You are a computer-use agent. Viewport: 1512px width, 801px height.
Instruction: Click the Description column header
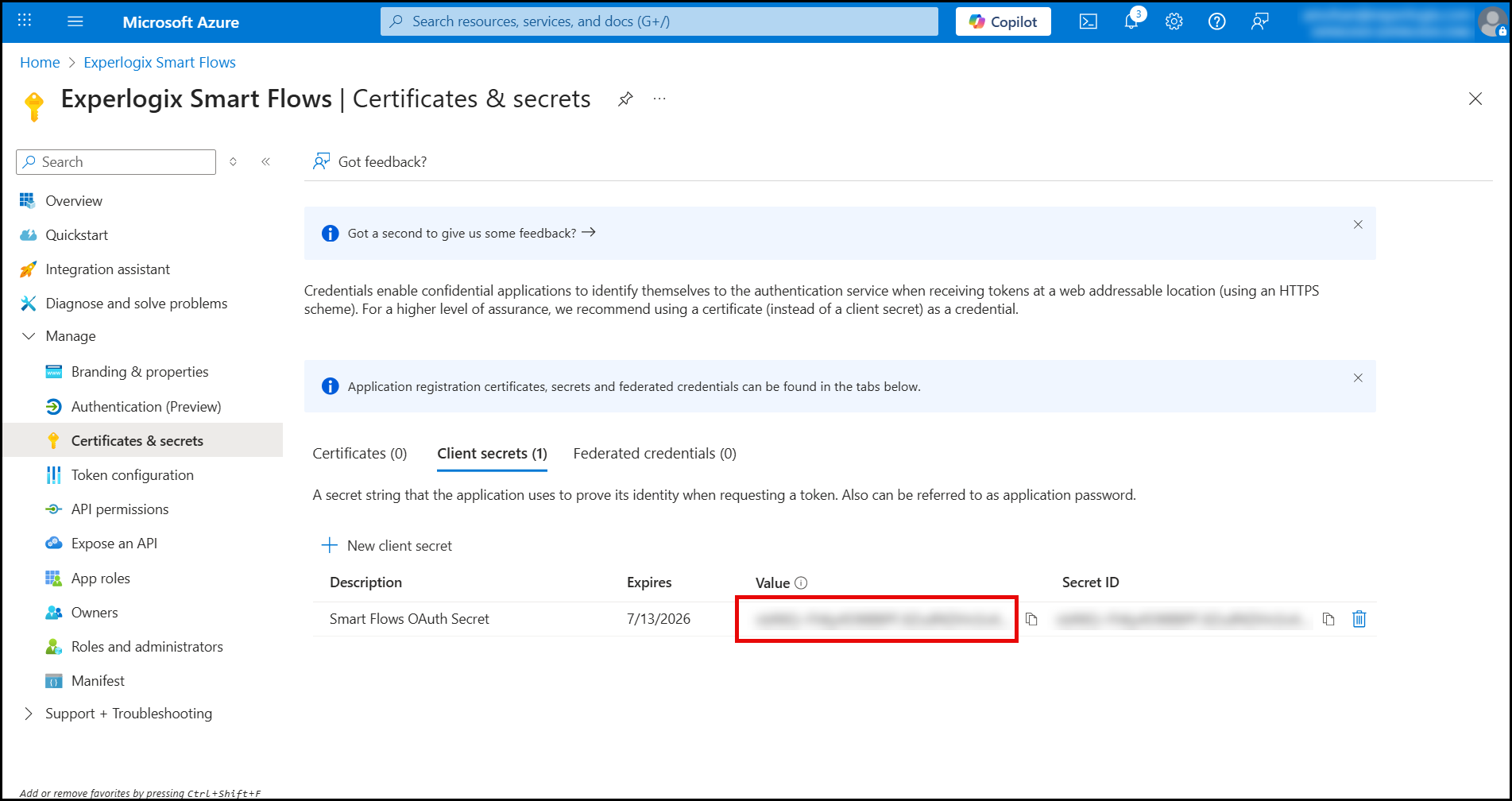tap(365, 582)
